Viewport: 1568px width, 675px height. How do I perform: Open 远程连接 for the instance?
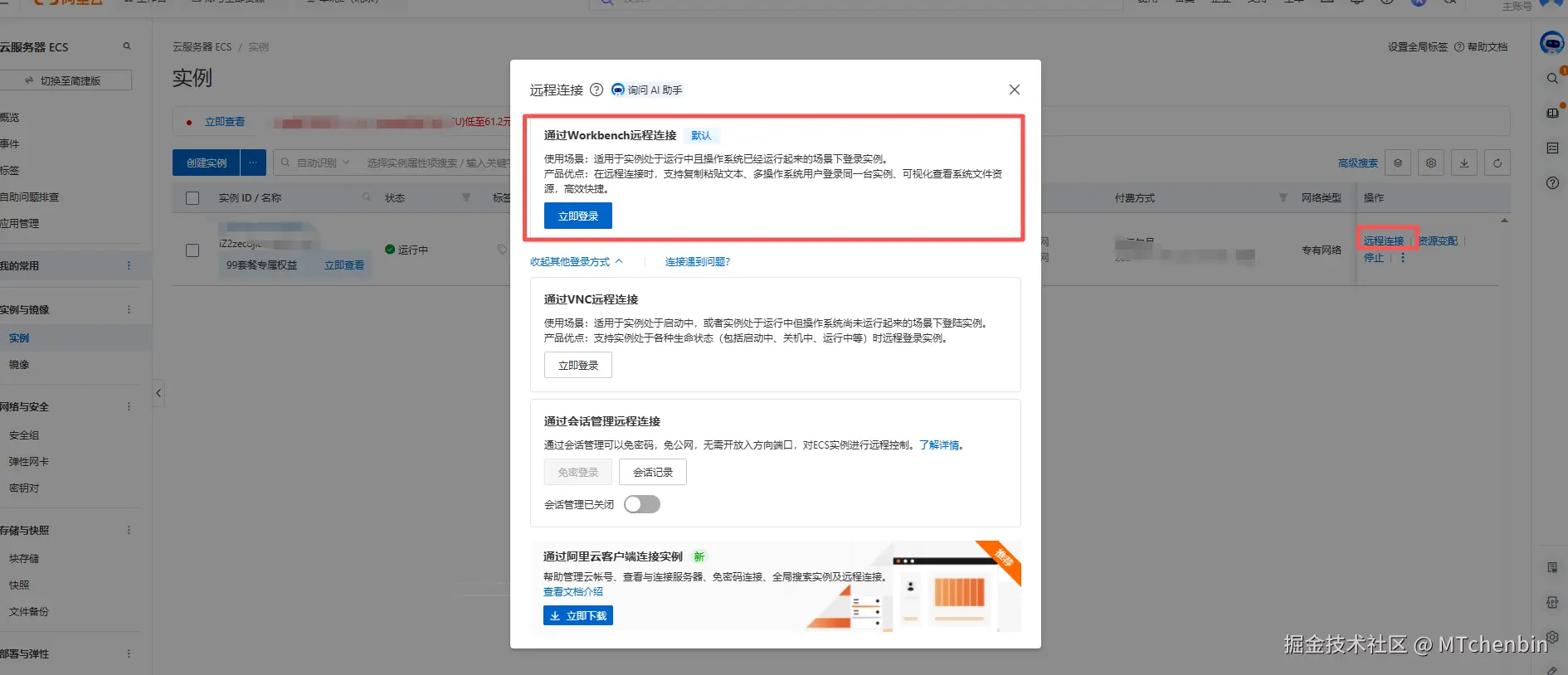click(x=1384, y=240)
